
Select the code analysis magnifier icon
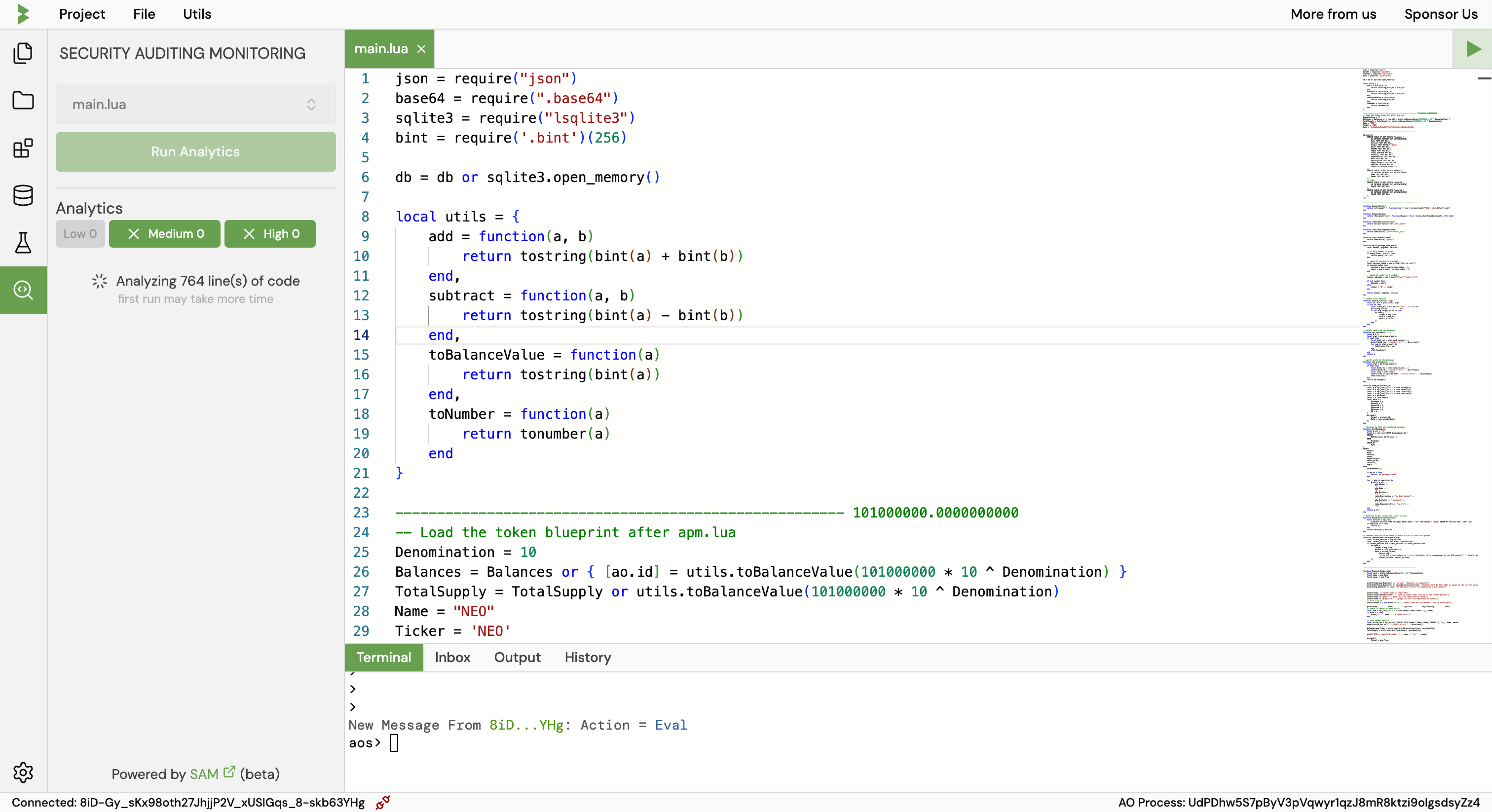(x=23, y=290)
